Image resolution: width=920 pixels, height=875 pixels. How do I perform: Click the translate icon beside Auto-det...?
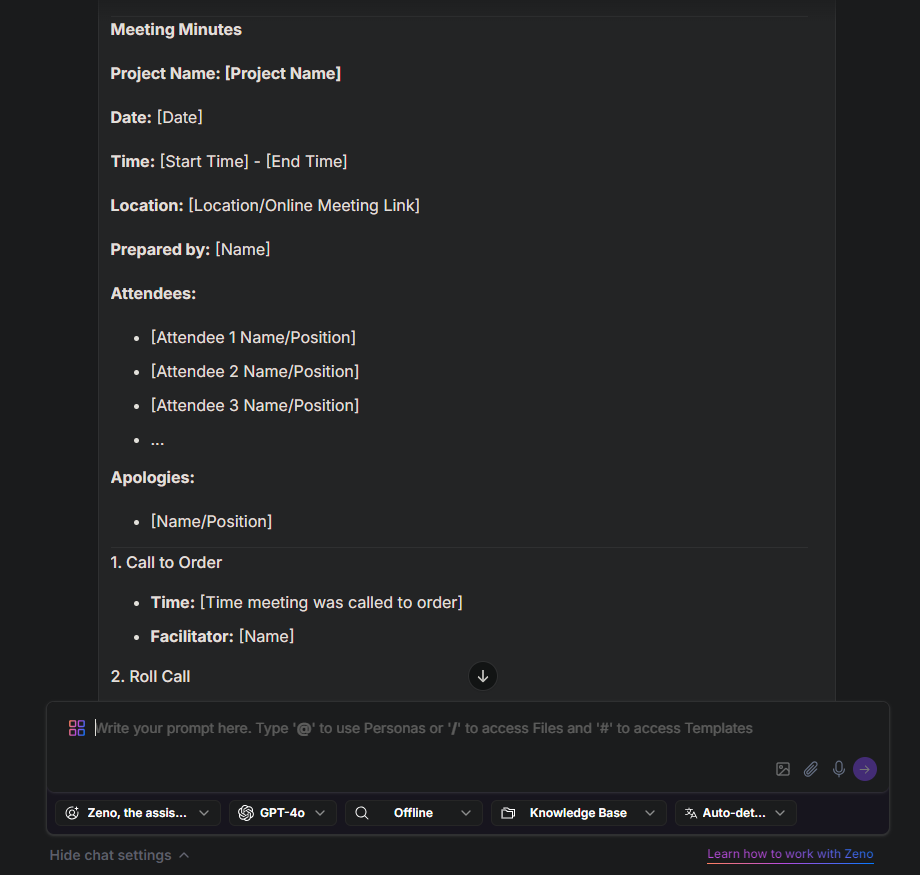pos(691,813)
